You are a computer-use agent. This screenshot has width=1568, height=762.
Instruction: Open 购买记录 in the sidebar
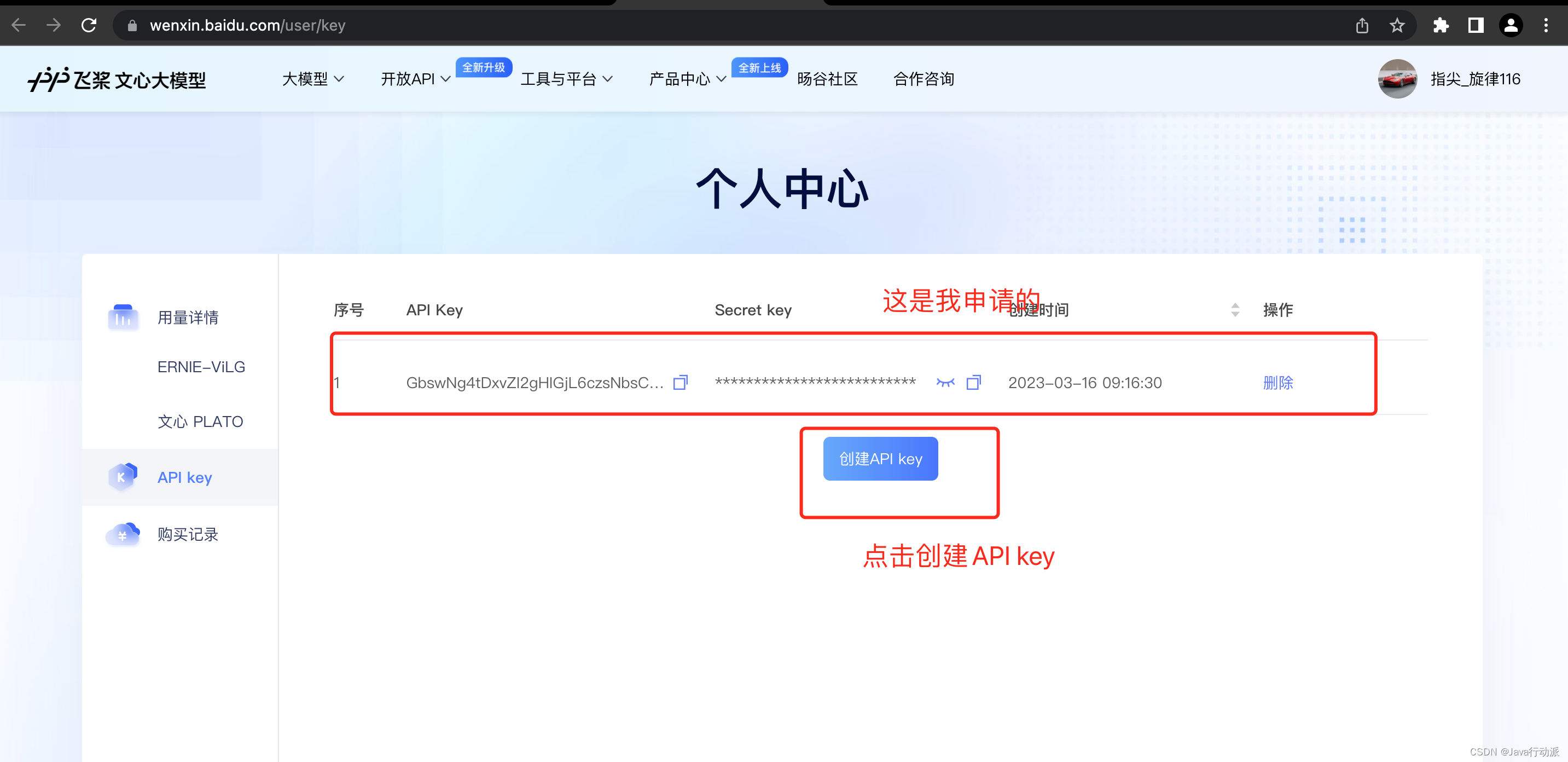[188, 534]
